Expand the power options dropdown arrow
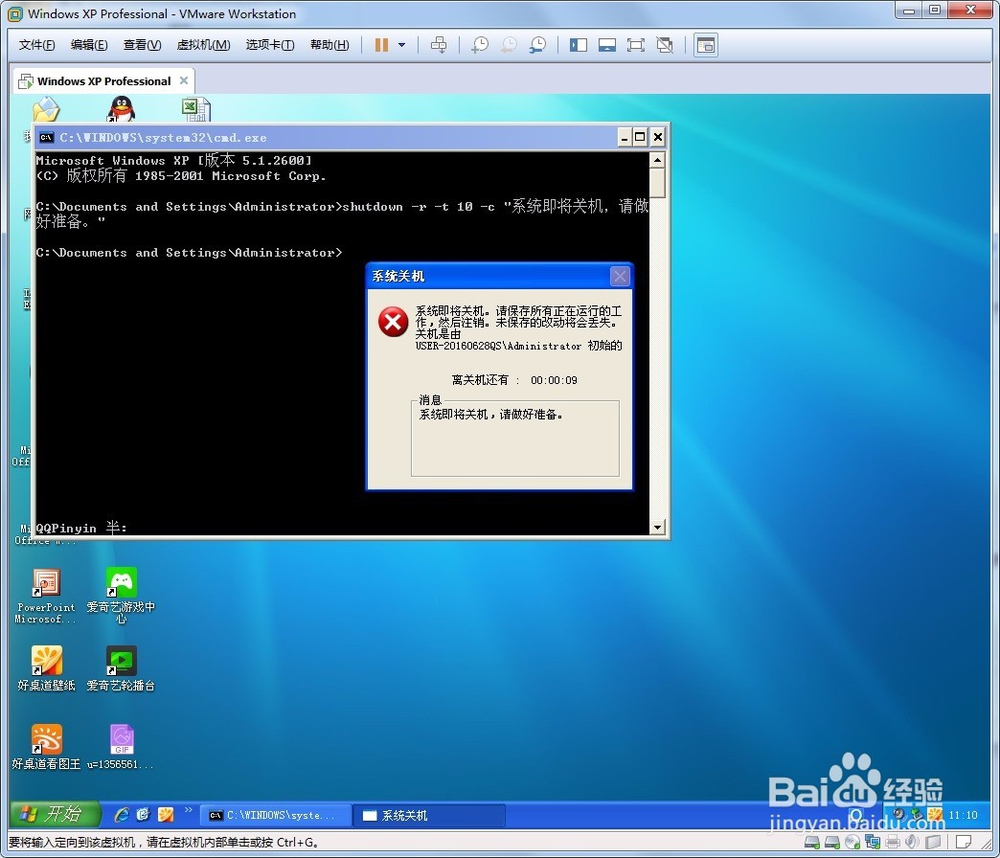The width and height of the screenshot is (1000, 858). click(402, 45)
